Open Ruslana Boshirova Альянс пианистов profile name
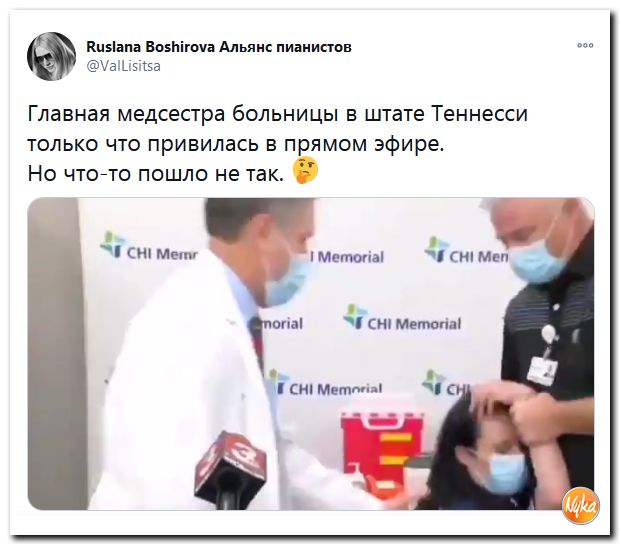The height and width of the screenshot is (546, 621). click(219, 47)
